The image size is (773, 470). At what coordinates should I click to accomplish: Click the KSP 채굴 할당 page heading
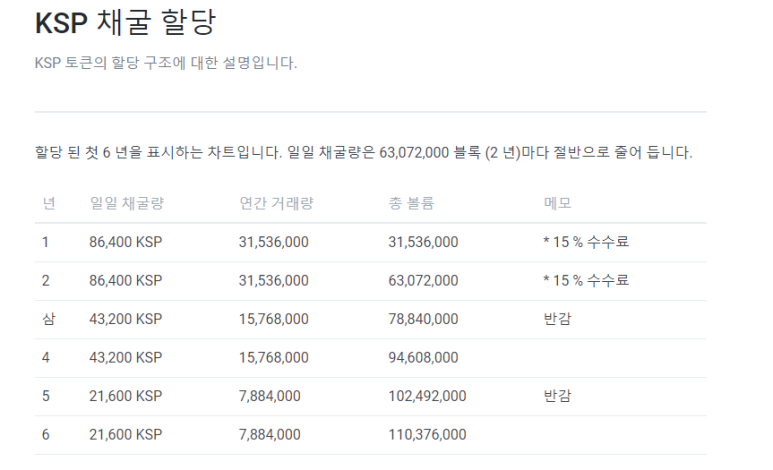[125, 23]
